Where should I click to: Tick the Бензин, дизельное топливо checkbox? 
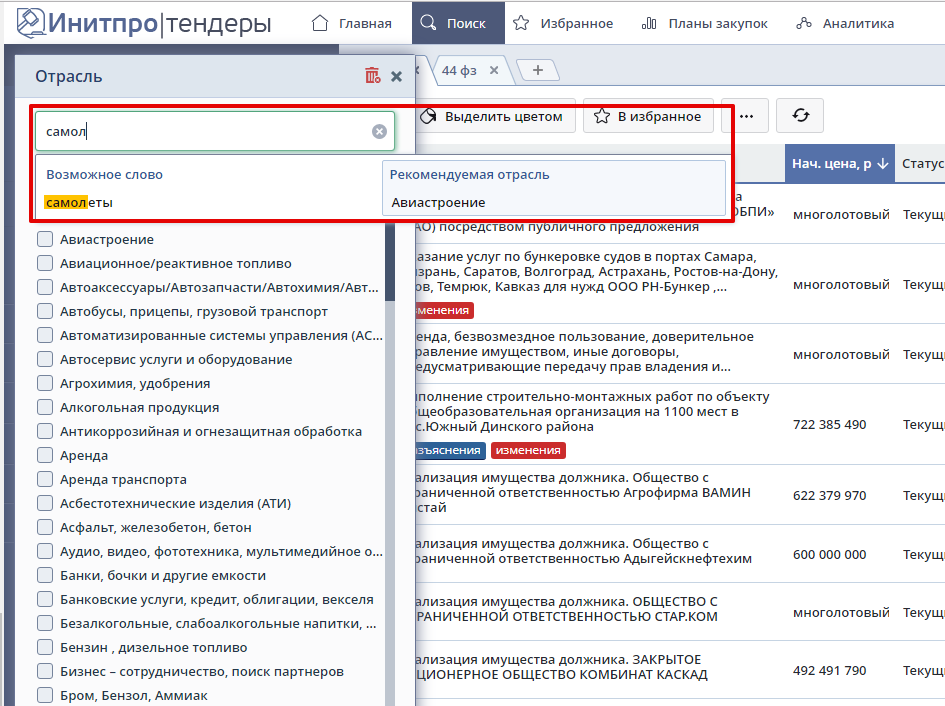(x=45, y=648)
